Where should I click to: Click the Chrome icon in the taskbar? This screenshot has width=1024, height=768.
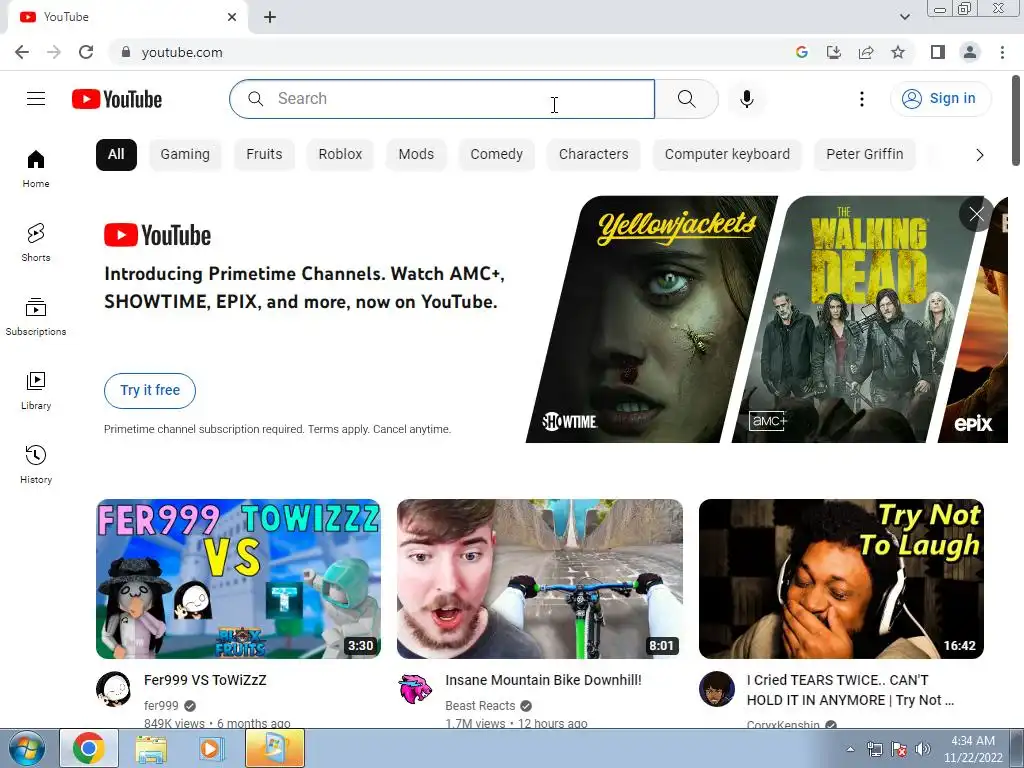point(89,748)
